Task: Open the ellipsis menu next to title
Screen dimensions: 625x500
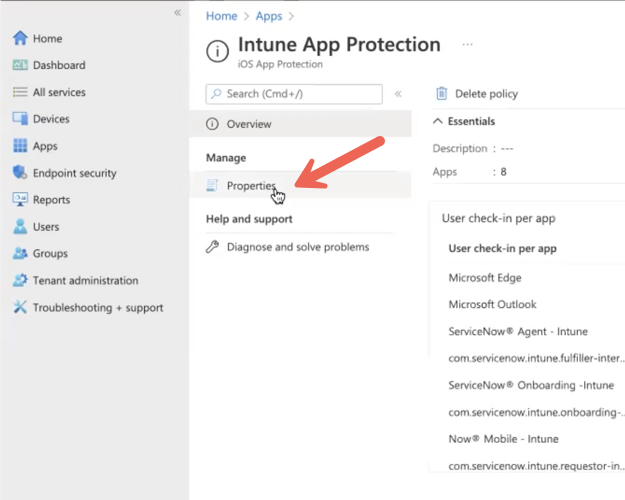Action: [x=467, y=44]
